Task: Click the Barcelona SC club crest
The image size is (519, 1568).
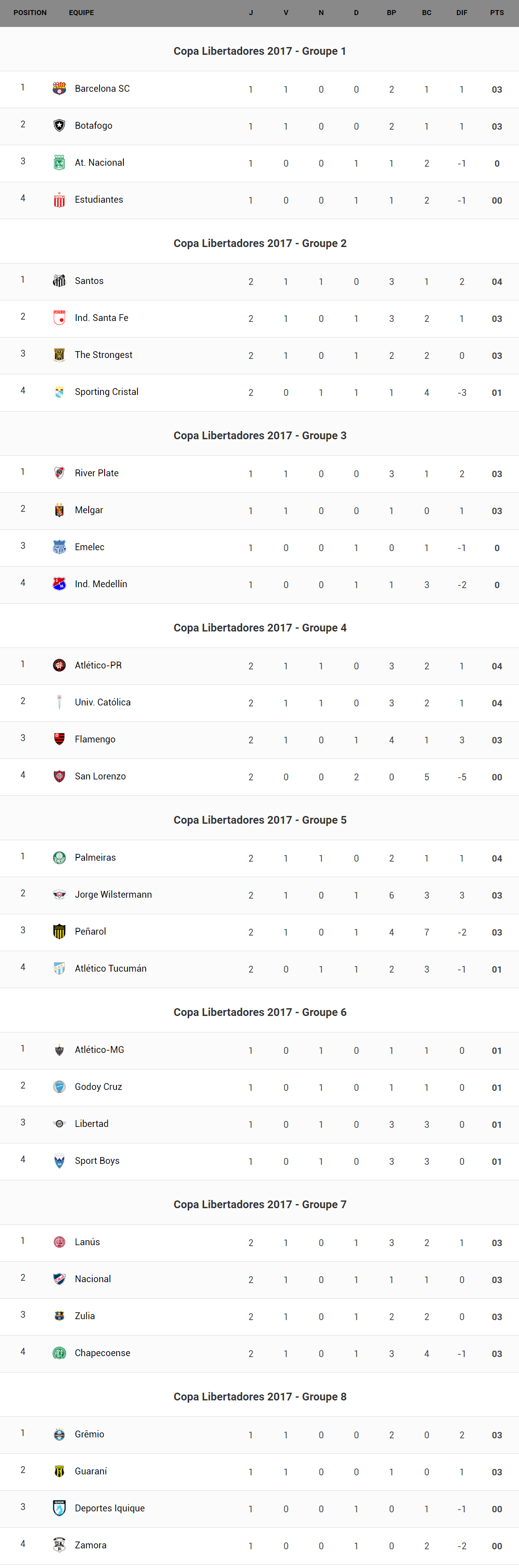Action: pos(59,89)
